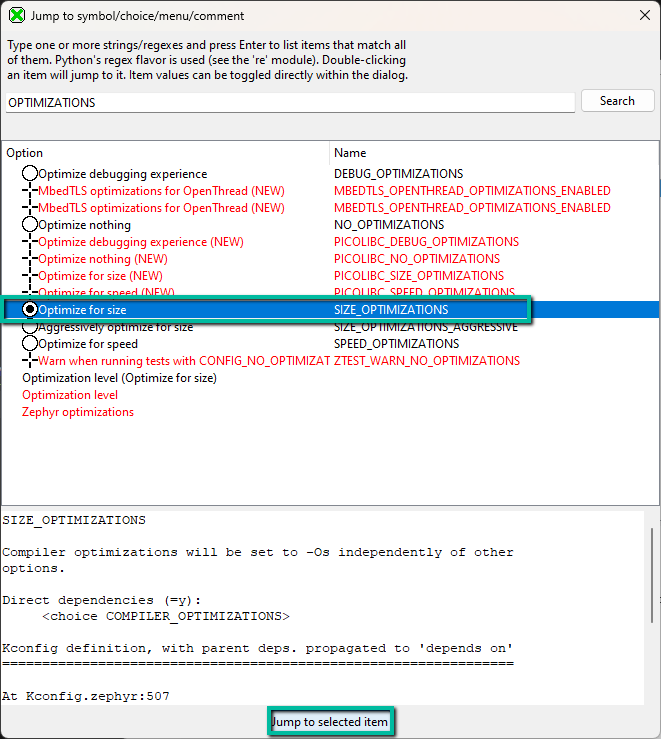
Task: Click the search text input field
Action: point(290,102)
